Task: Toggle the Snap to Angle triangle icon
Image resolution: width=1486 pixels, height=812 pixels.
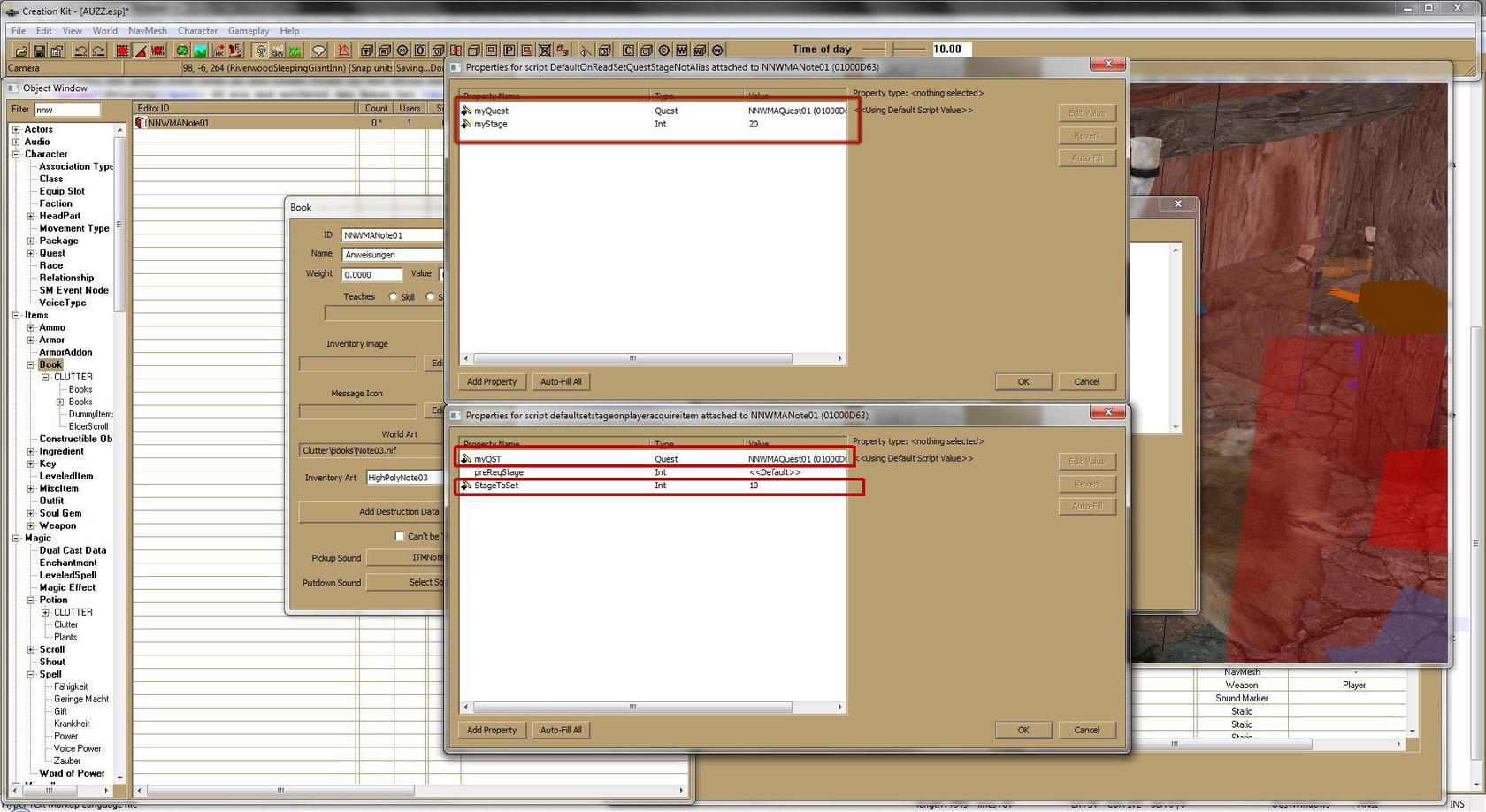Action: 140,50
